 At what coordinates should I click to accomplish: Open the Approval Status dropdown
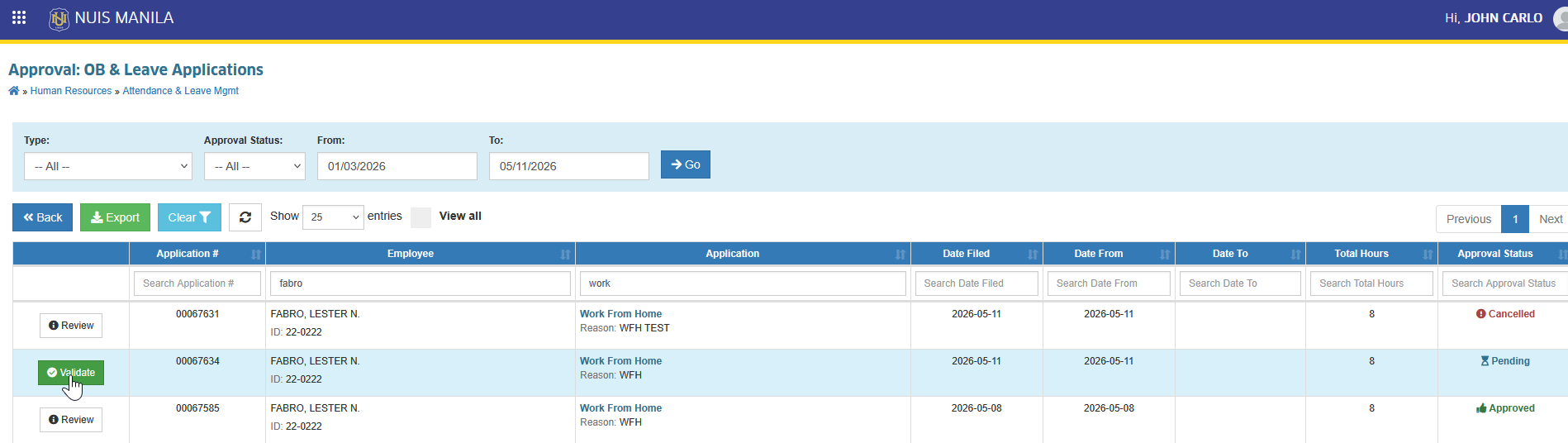pos(254,166)
